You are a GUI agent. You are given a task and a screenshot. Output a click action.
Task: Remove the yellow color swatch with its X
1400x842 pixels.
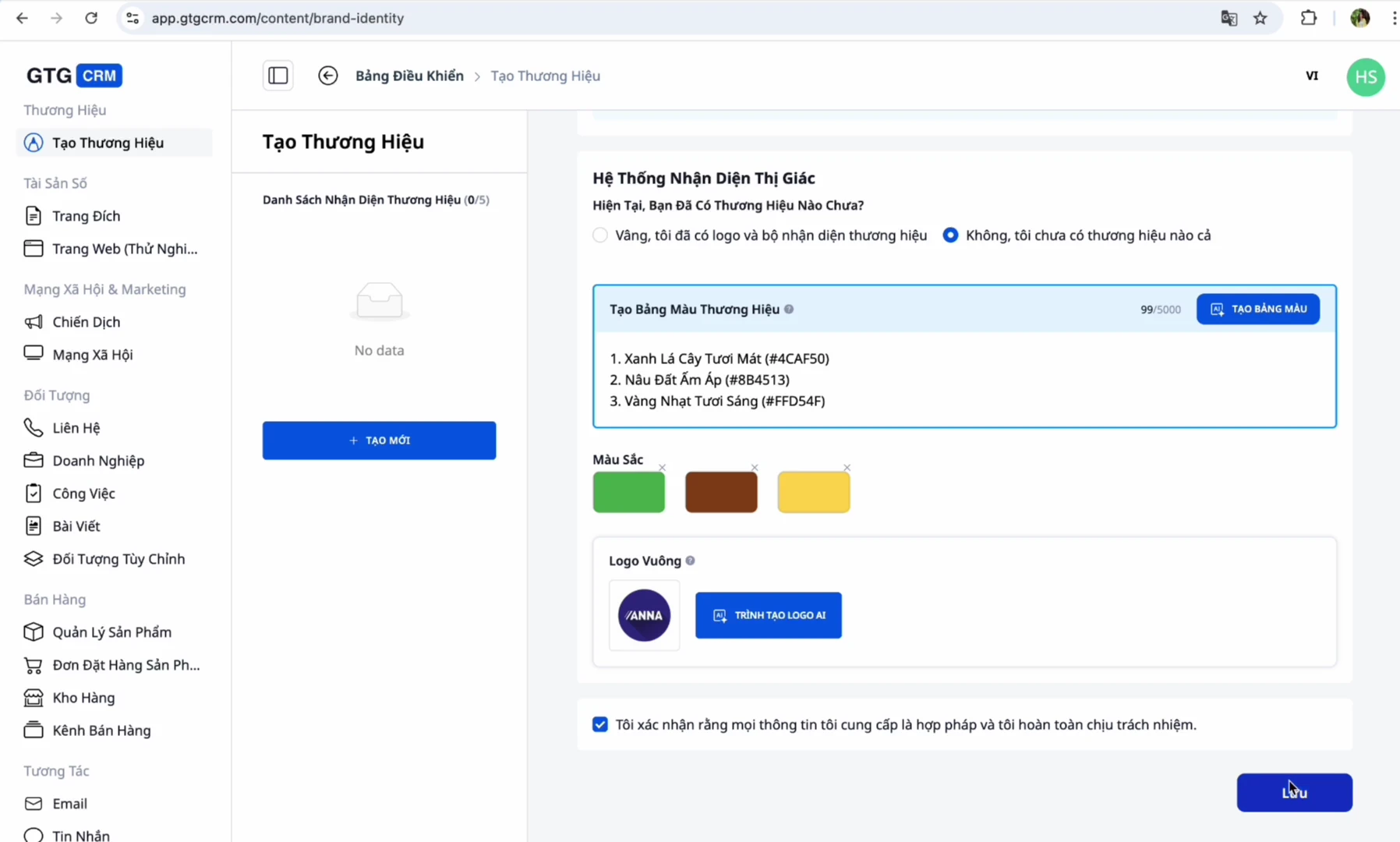tap(847, 468)
